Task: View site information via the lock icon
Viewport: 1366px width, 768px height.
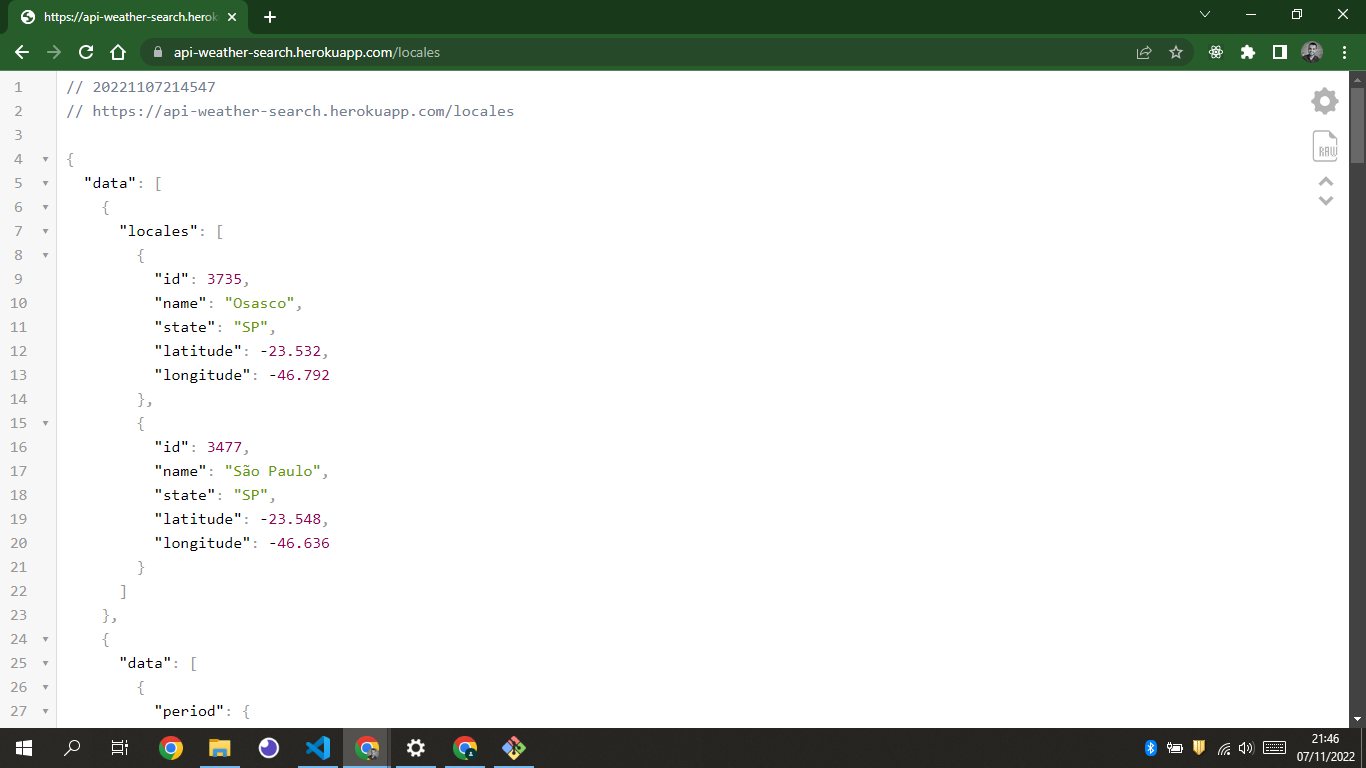Action: [x=156, y=52]
